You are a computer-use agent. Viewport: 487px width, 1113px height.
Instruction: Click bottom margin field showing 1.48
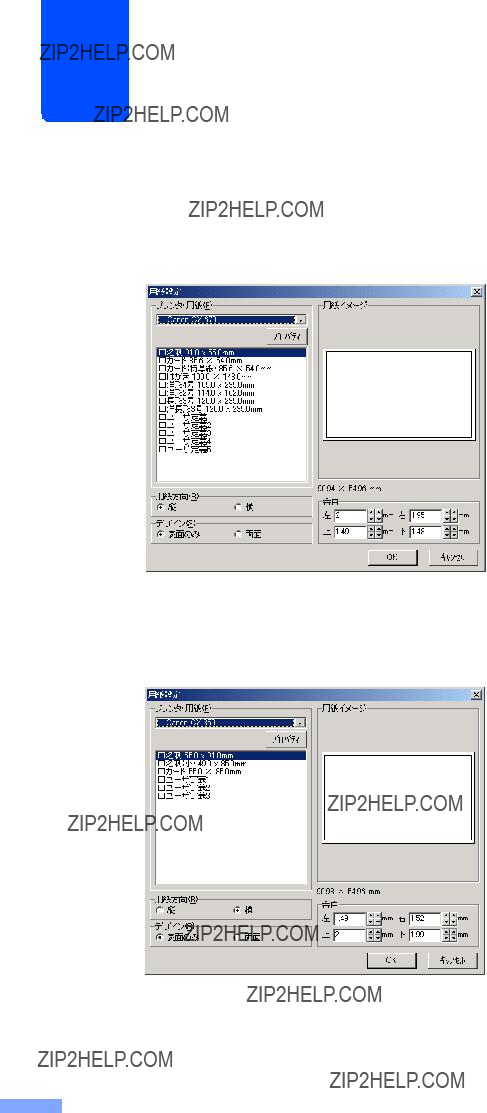[x=425, y=532]
